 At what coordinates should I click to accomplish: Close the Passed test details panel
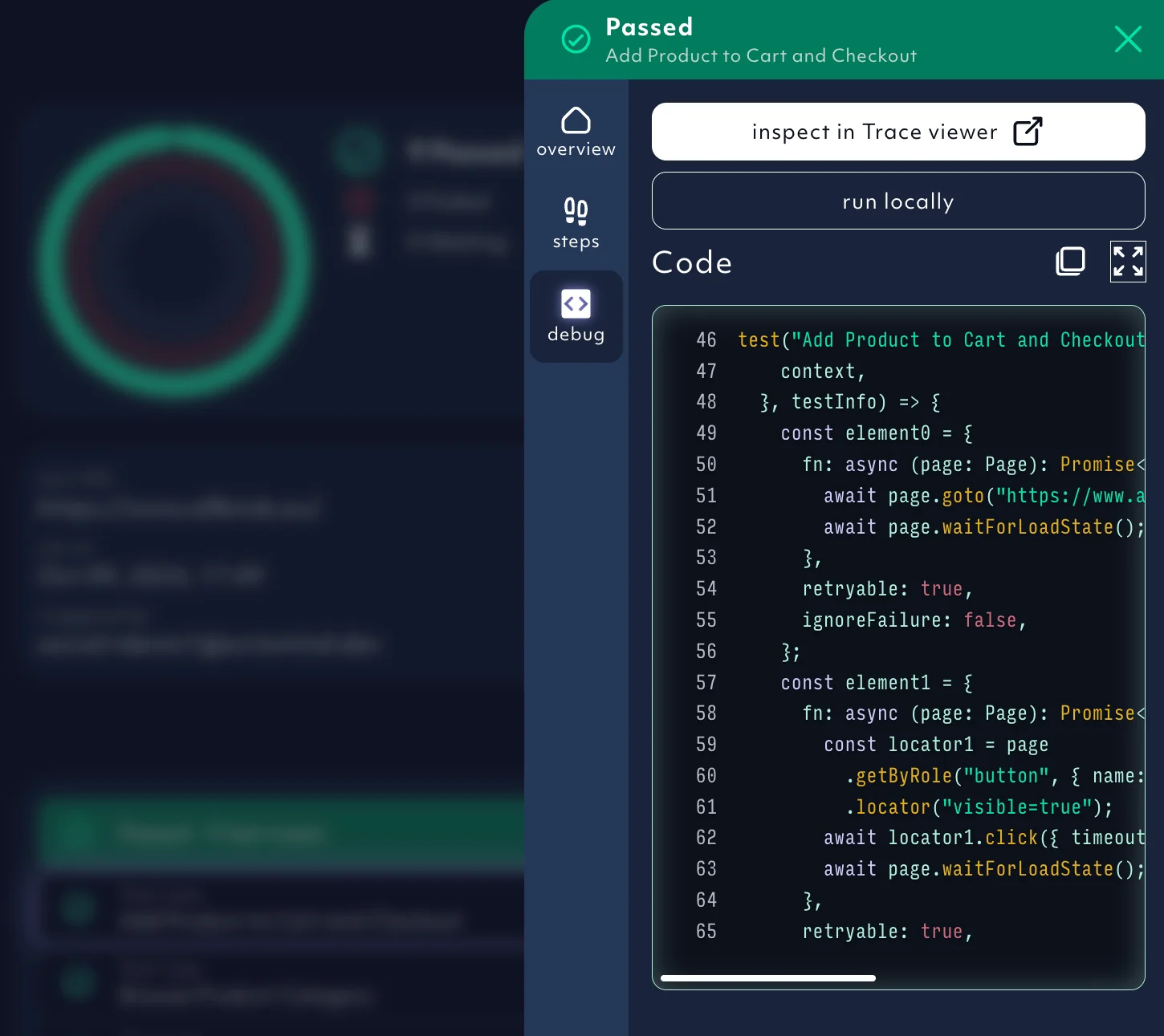(1128, 39)
